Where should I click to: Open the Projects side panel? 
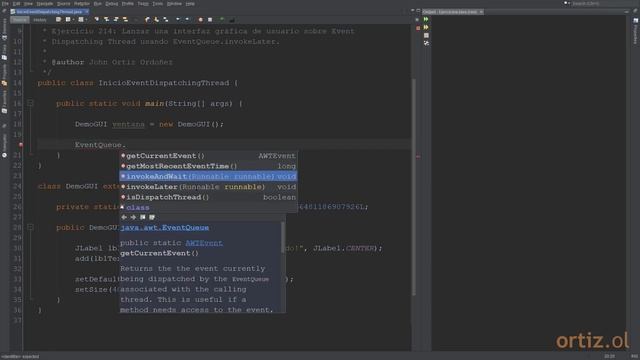pos(4,75)
